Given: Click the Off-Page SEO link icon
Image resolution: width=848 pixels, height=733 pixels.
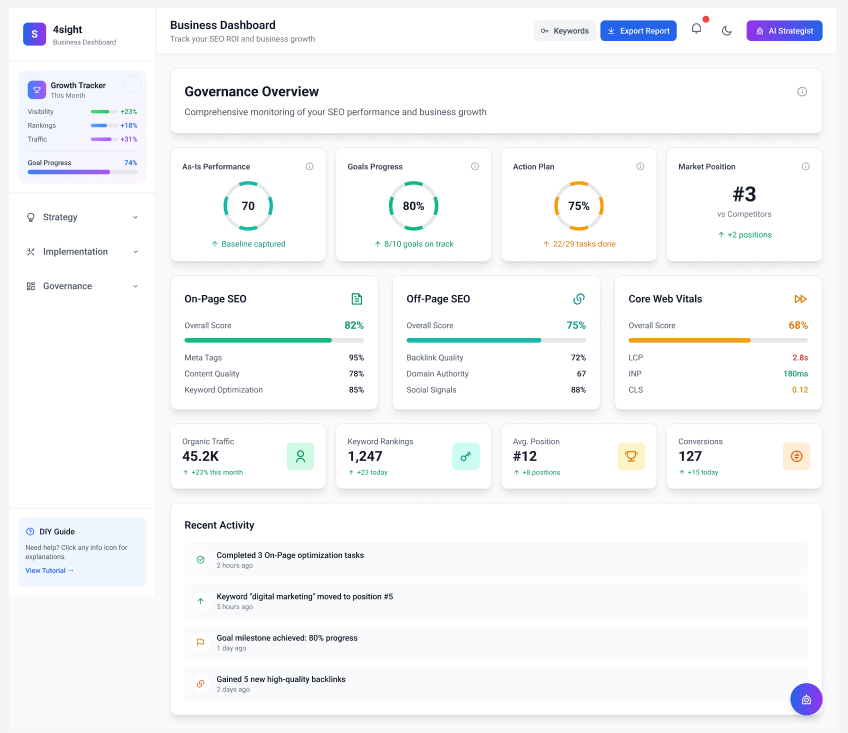Looking at the screenshot, I should pos(579,299).
